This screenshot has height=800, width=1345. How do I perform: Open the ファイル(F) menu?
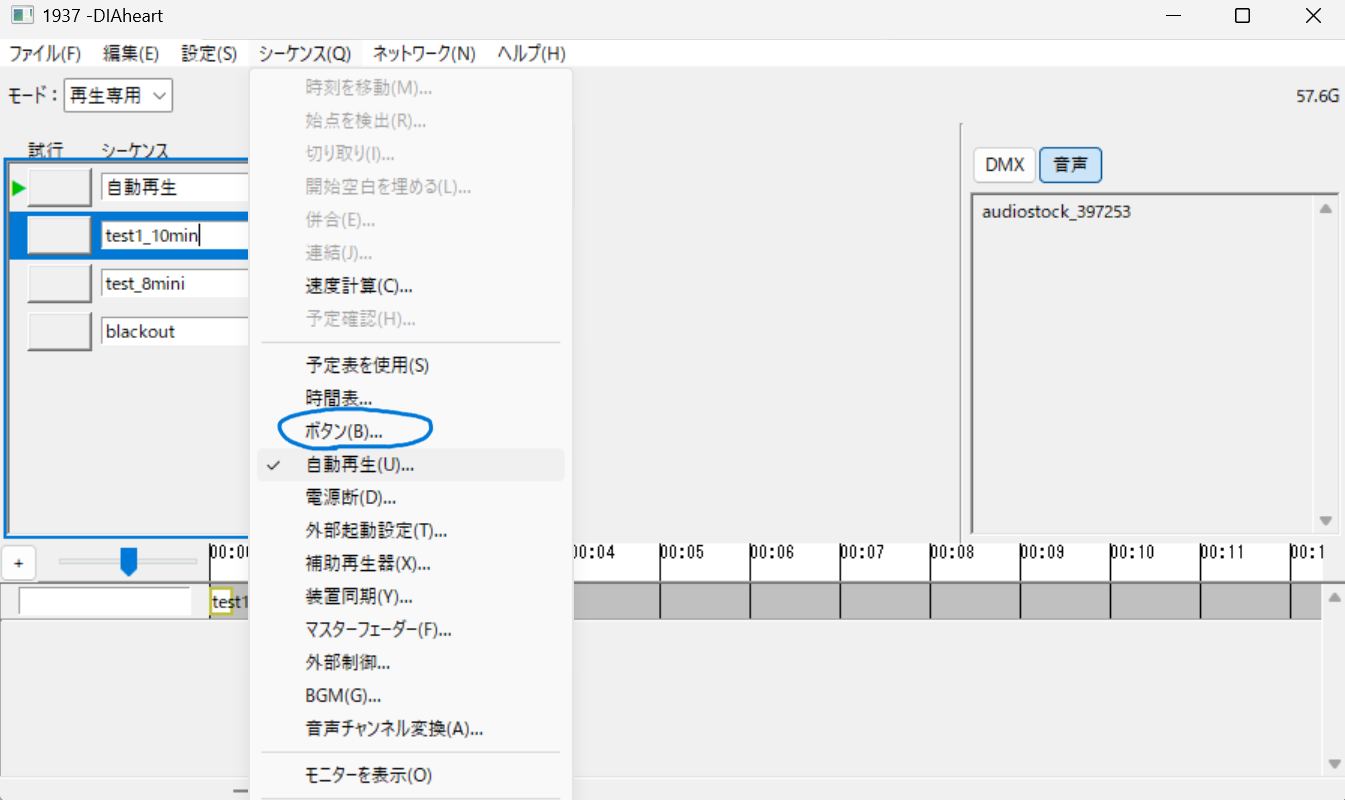pyautogui.click(x=45, y=54)
